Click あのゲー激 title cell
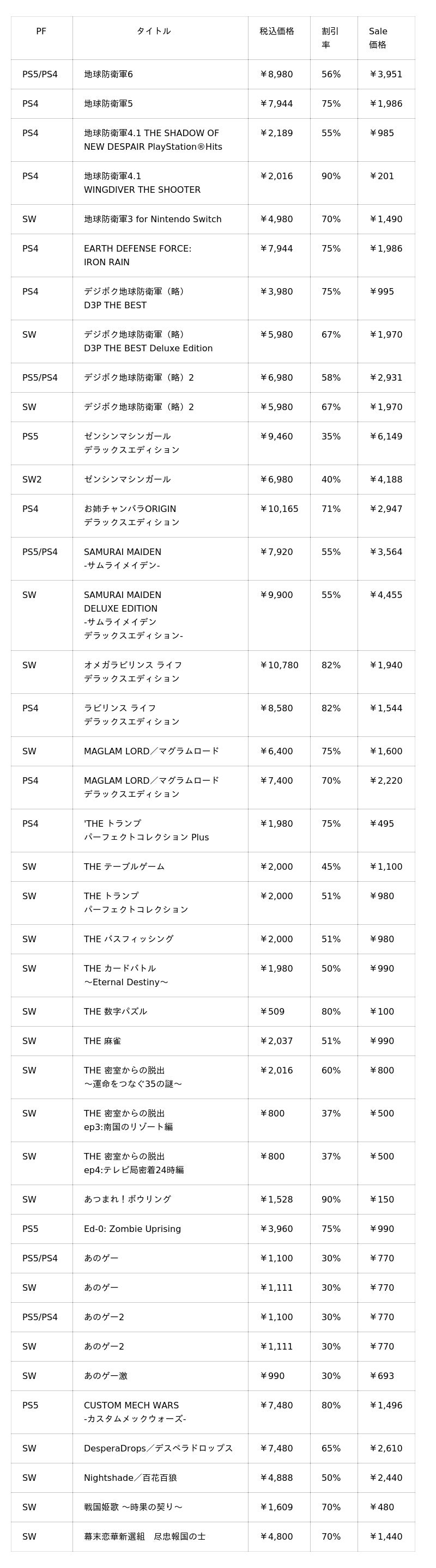 [x=105, y=1376]
